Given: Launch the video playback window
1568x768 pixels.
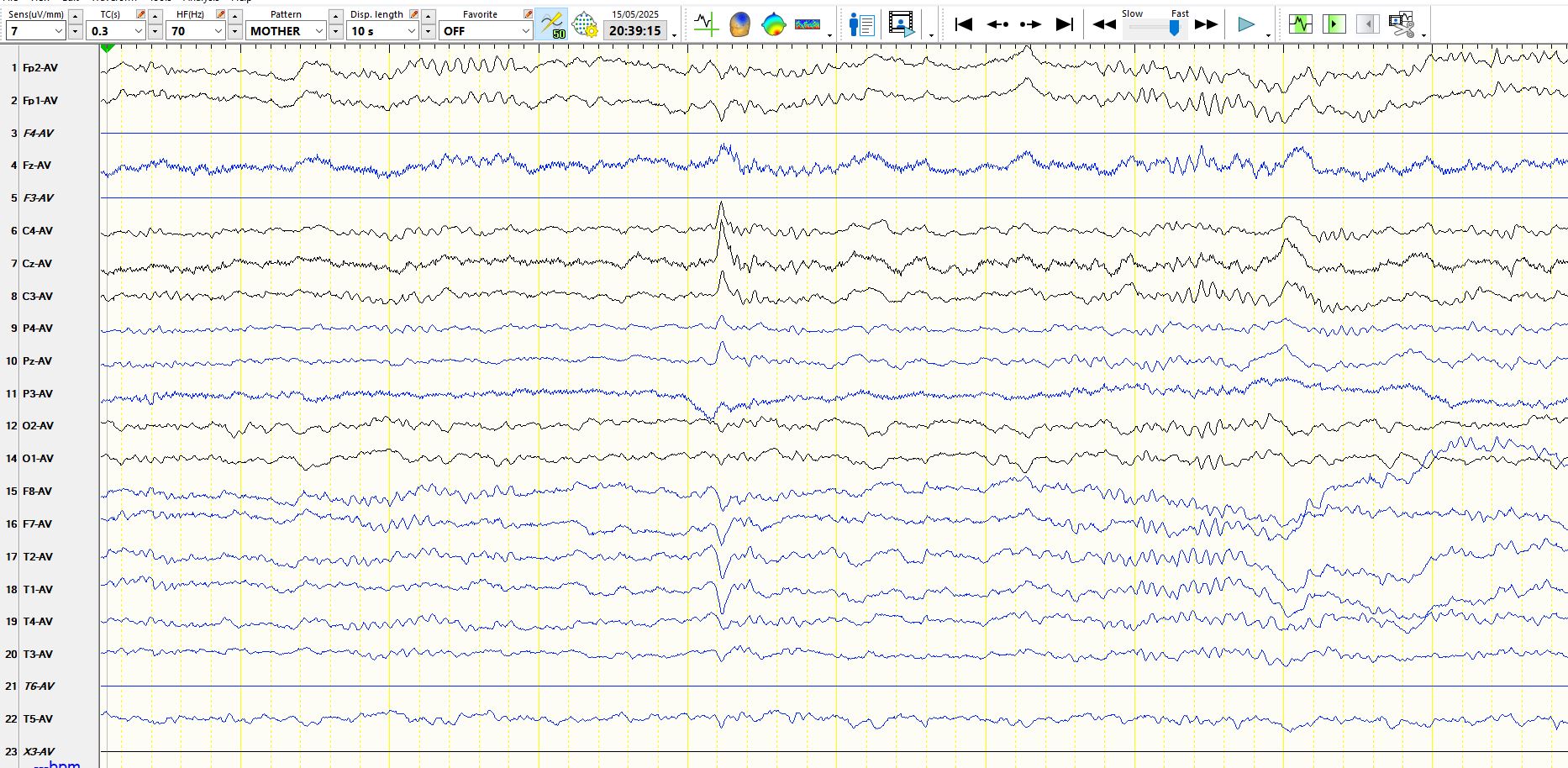Looking at the screenshot, I should [x=902, y=24].
